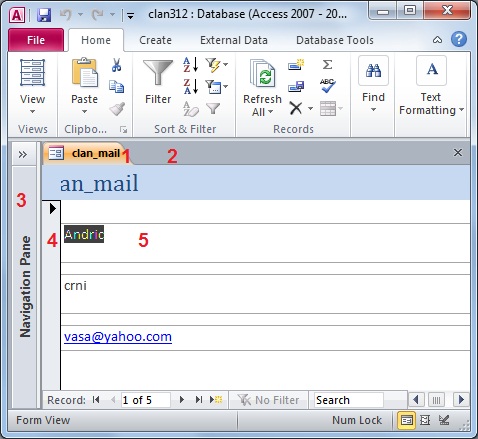
Task: Click the Refresh All button
Action: [x=263, y=87]
